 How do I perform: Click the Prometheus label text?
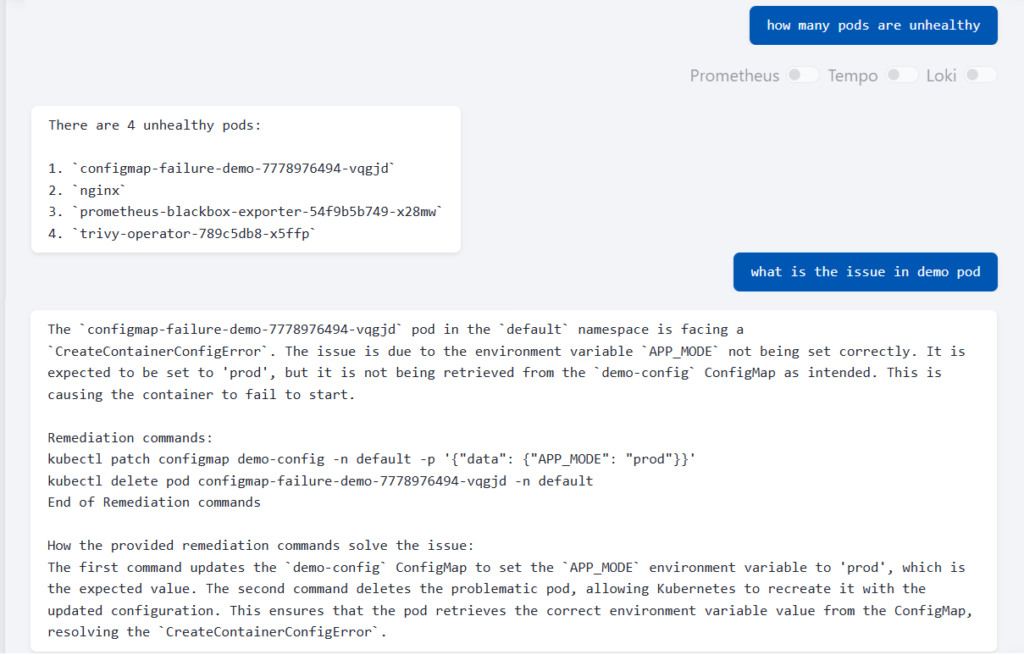(734, 76)
